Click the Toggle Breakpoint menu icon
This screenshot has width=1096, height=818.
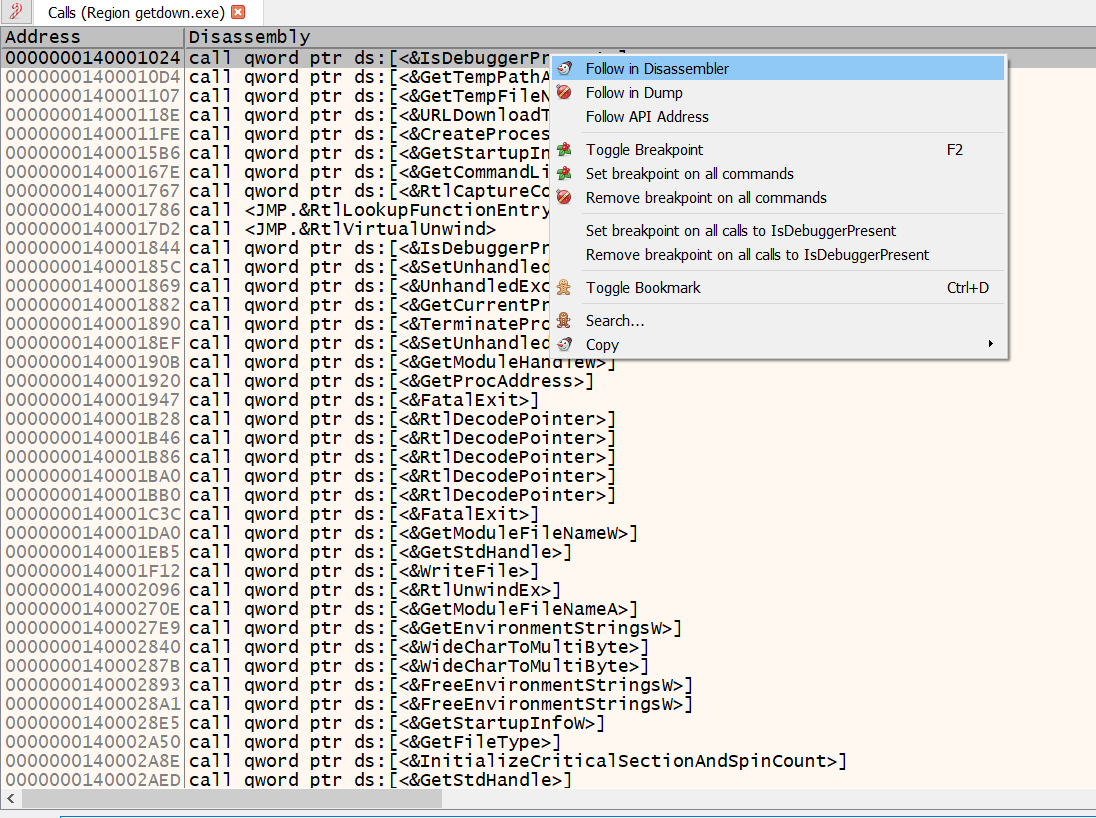565,150
